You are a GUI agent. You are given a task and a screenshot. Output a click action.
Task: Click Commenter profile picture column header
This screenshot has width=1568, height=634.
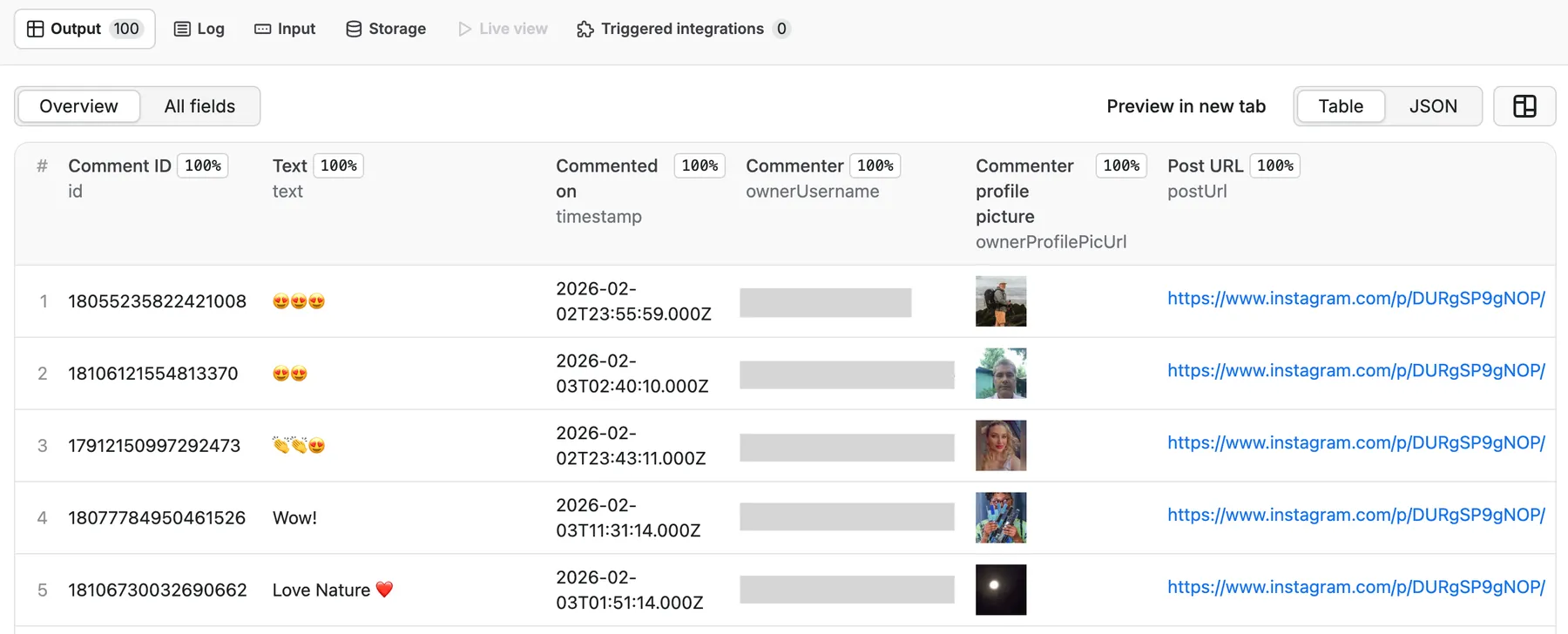click(1024, 191)
